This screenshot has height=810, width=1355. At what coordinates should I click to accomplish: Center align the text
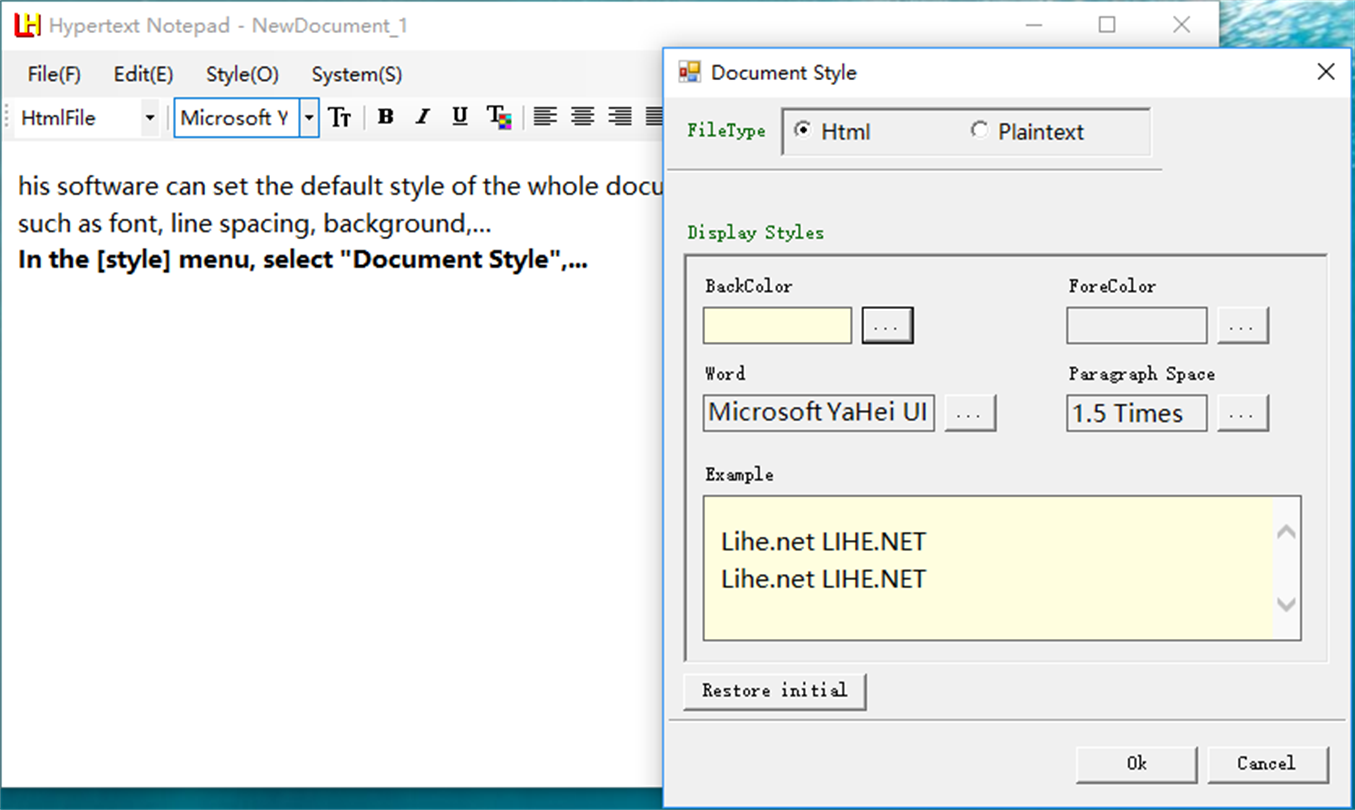582,117
